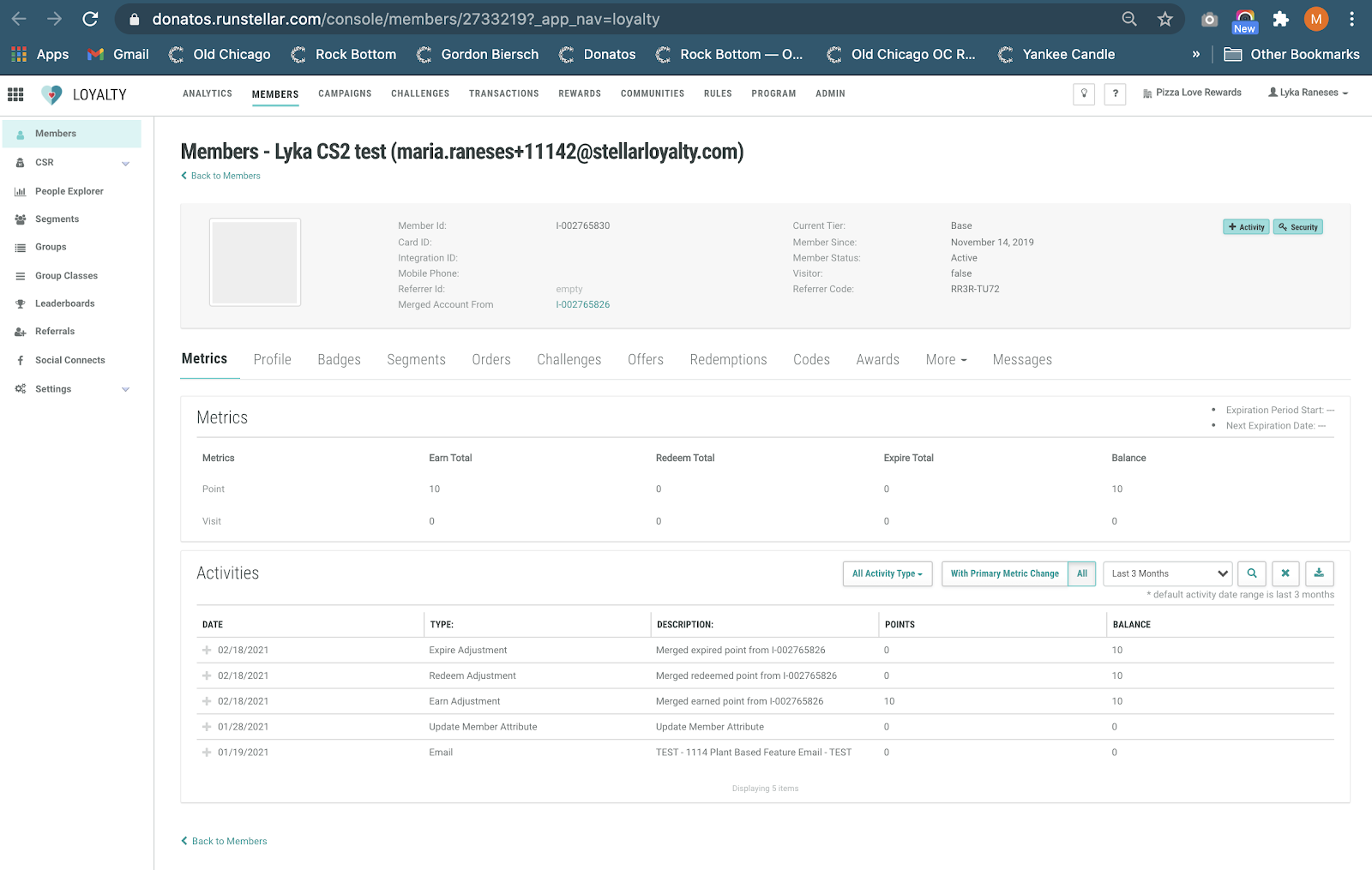
Task: Open help with the question mark icon
Action: [x=1115, y=94]
